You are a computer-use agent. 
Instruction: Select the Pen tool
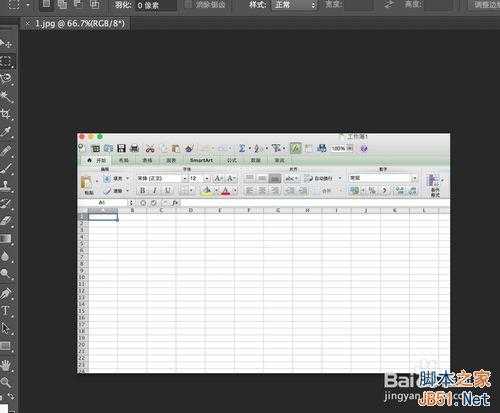(6, 294)
